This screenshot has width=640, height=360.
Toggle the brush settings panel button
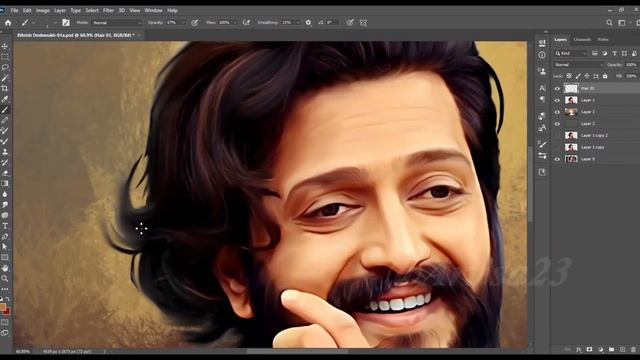tap(66, 23)
